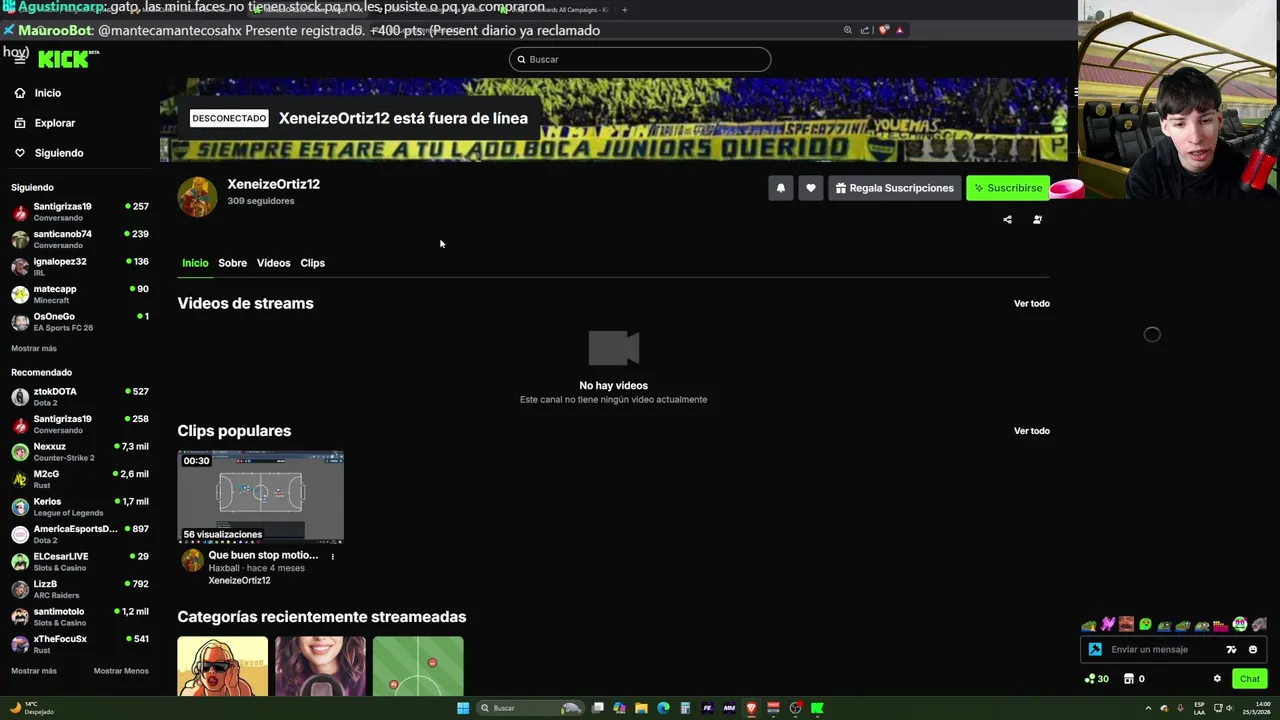This screenshot has height=720, width=1280.
Task: Toggle the heart follow button
Action: point(811,188)
